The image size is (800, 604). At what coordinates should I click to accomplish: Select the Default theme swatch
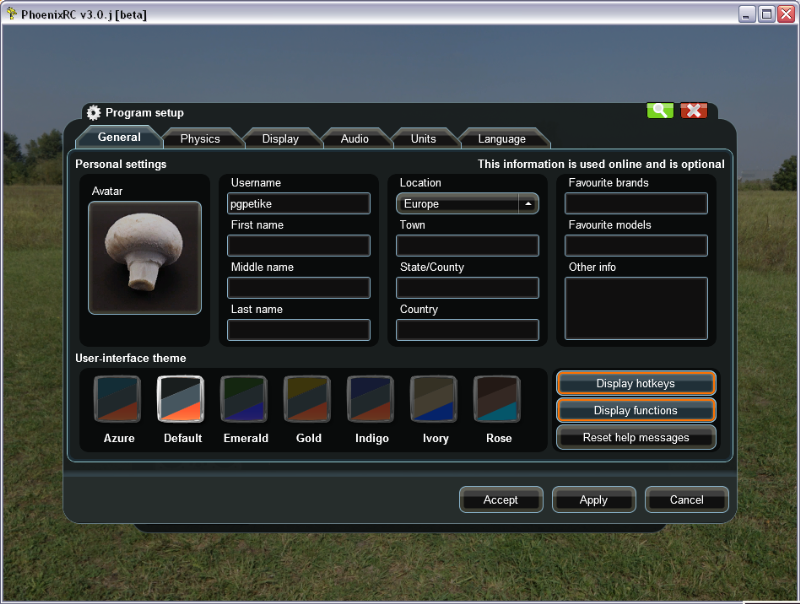(181, 399)
